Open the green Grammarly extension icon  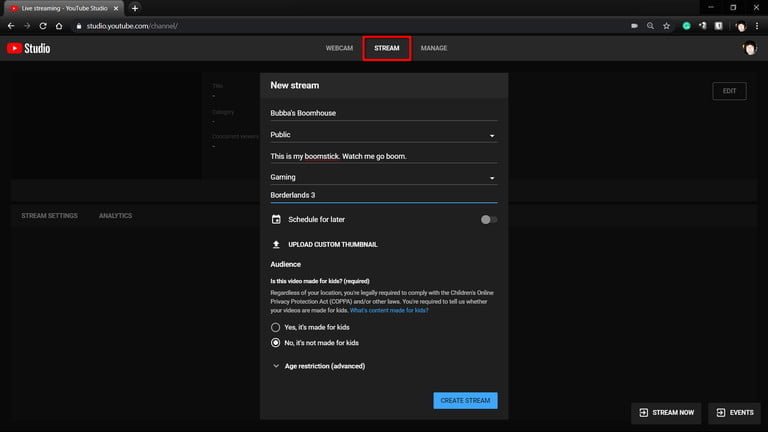(686, 26)
